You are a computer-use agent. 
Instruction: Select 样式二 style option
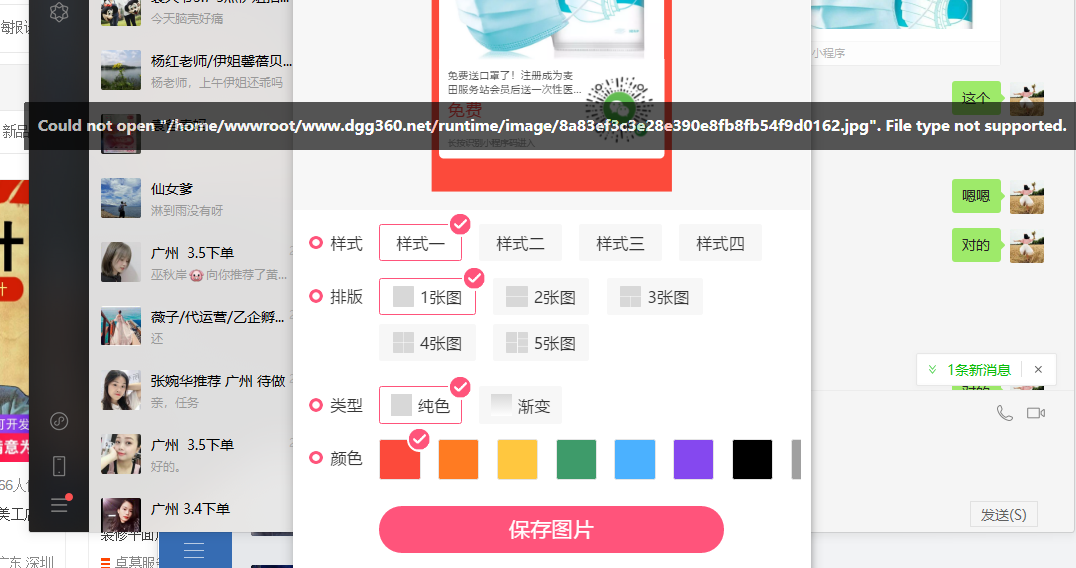pos(520,243)
